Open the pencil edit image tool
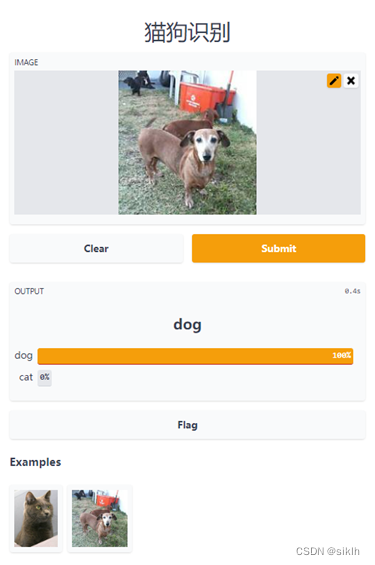This screenshot has width=375, height=565. (334, 81)
